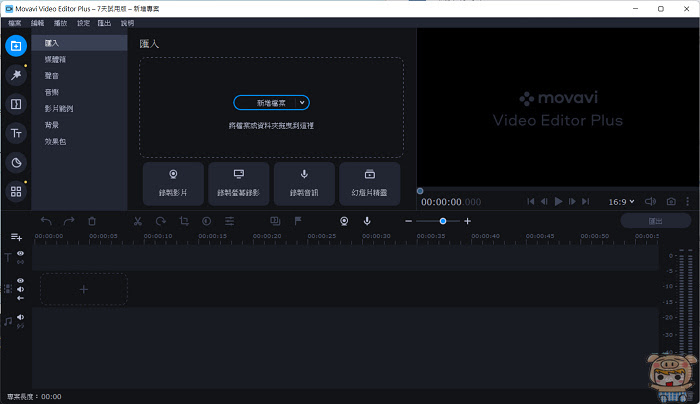700x404 pixels.
Task: Open the 16:9 aspect ratio dropdown
Action: (621, 202)
